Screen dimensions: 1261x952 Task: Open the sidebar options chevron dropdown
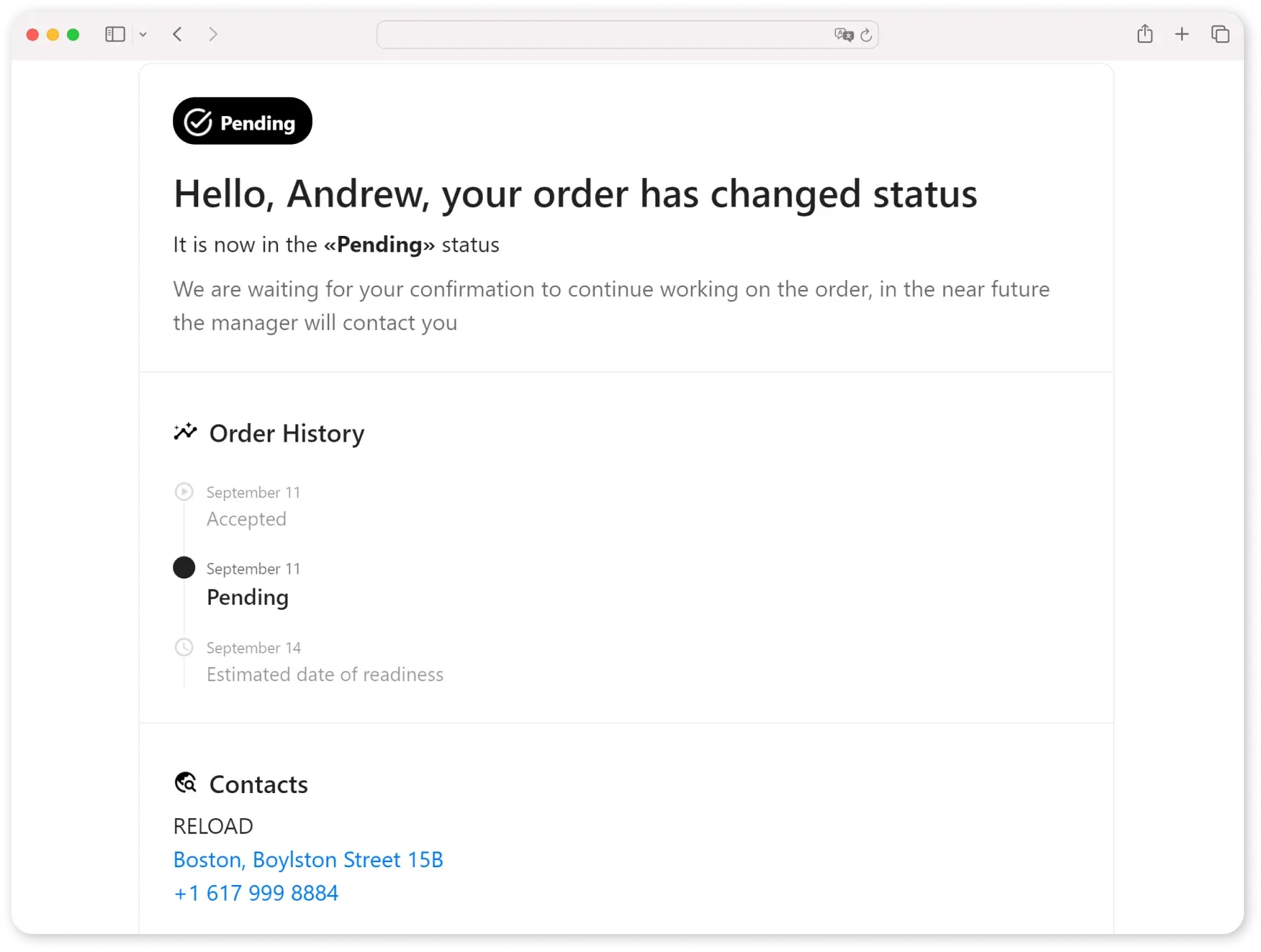coord(142,33)
